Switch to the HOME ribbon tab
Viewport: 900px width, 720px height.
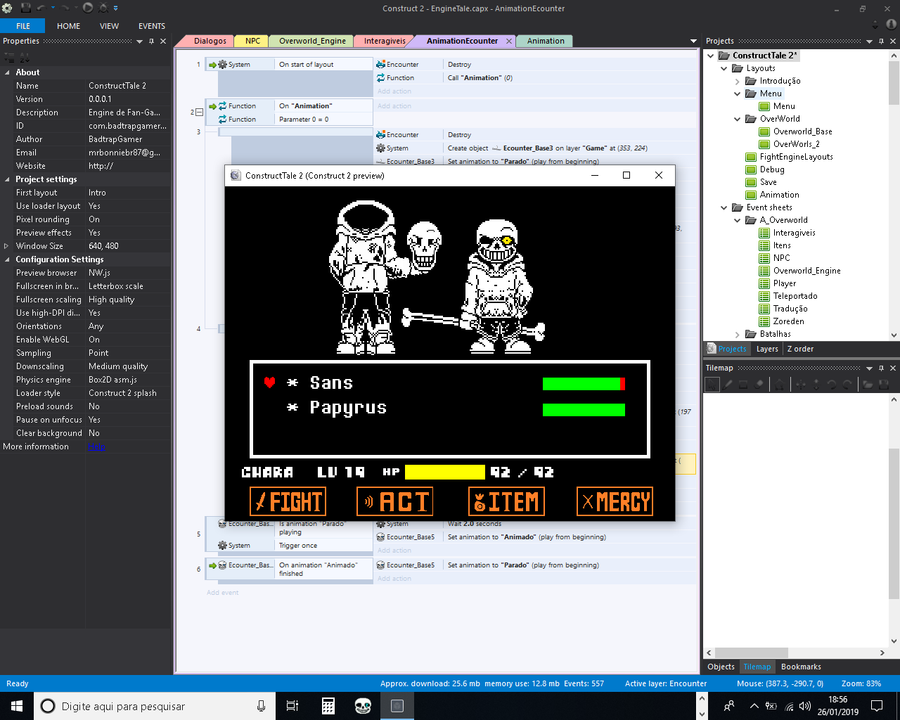coord(68,26)
